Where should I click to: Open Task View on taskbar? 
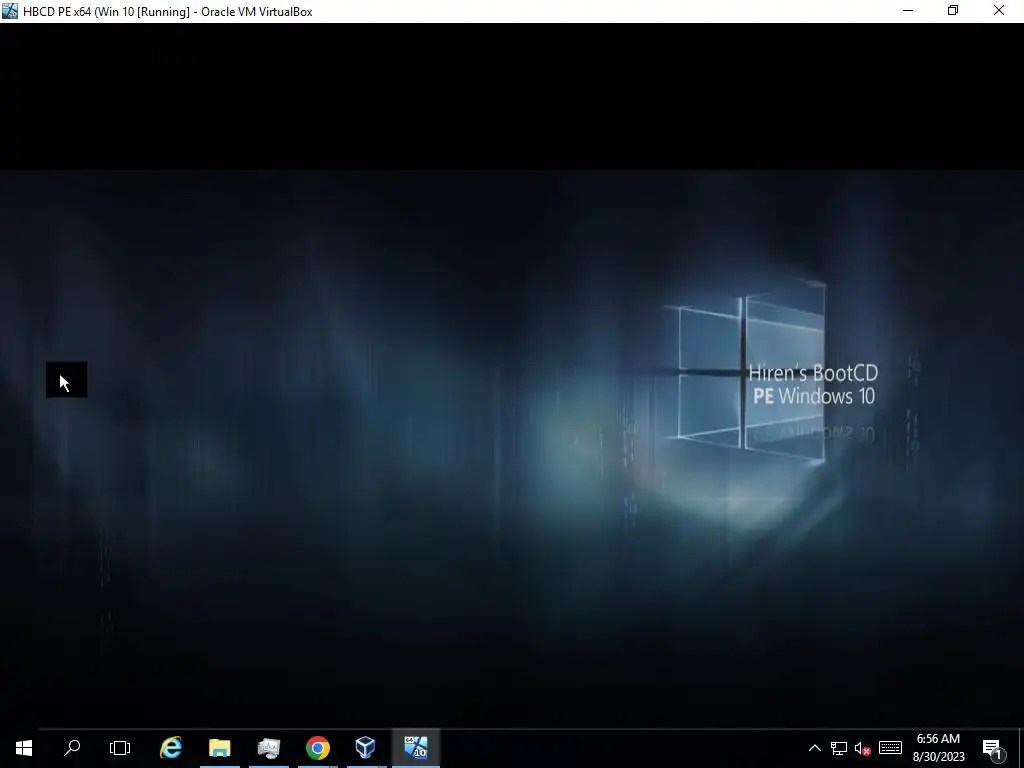[x=120, y=748]
